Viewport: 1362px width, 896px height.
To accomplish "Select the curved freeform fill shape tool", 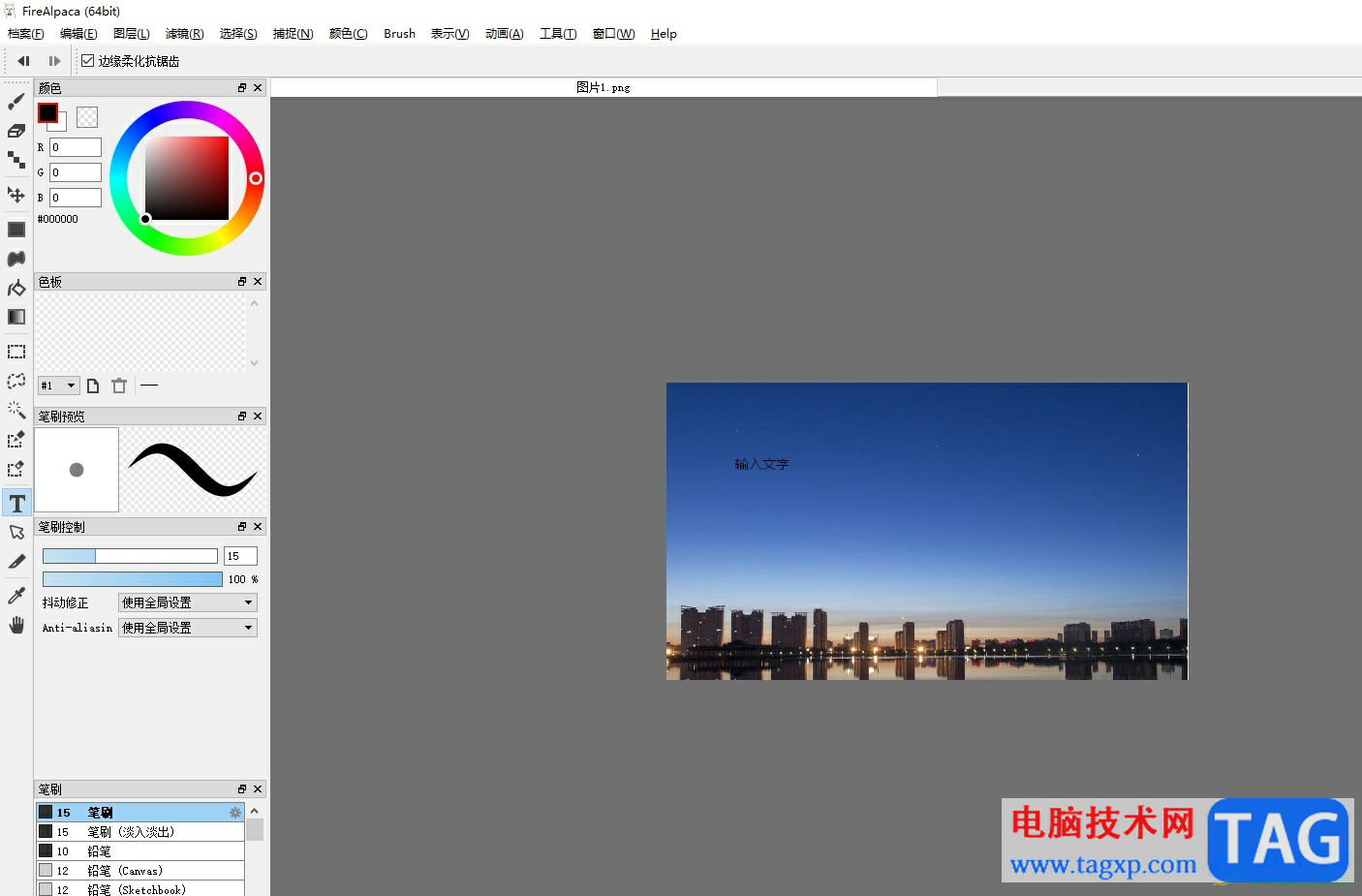I will (x=16, y=259).
